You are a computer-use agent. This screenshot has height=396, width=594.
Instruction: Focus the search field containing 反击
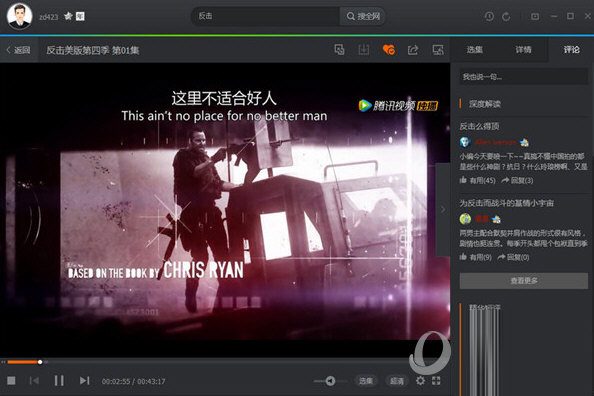point(267,16)
